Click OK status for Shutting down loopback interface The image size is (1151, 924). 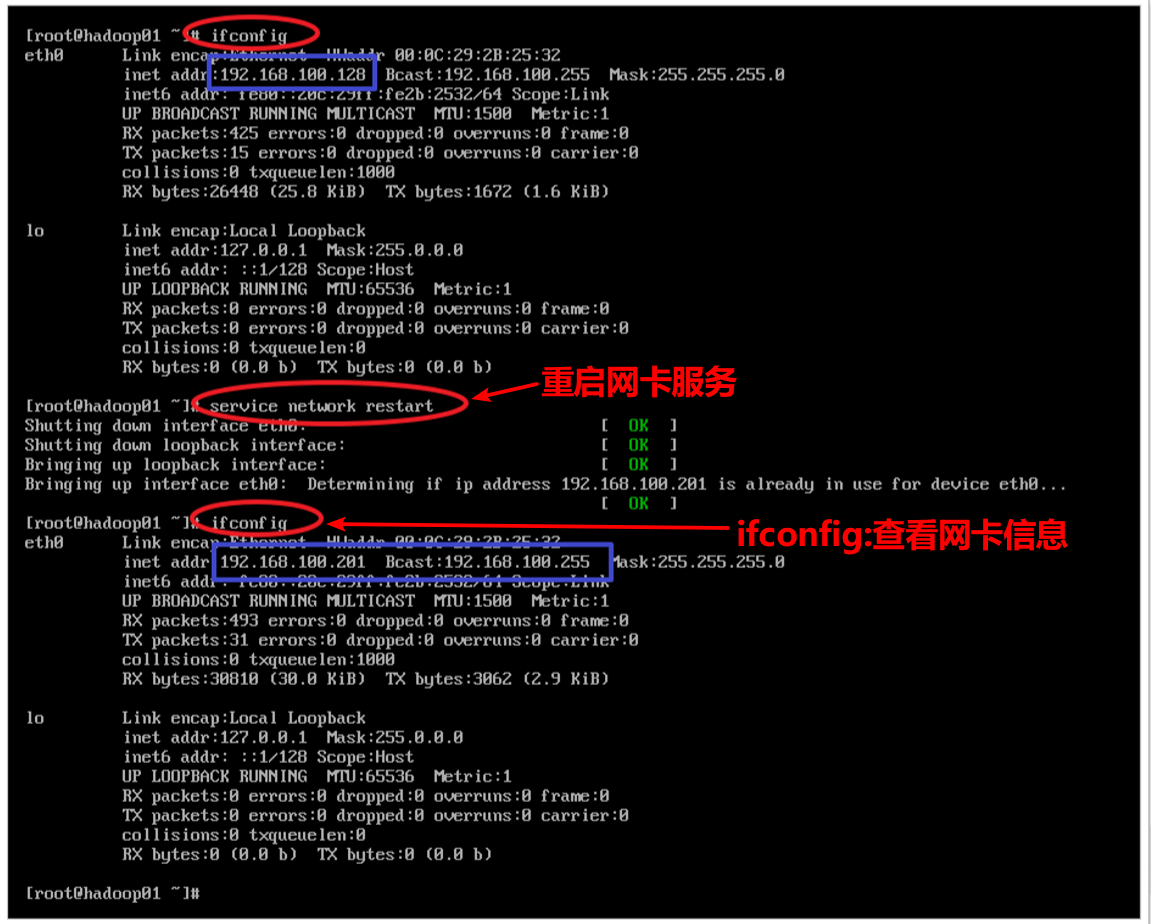coord(639,445)
